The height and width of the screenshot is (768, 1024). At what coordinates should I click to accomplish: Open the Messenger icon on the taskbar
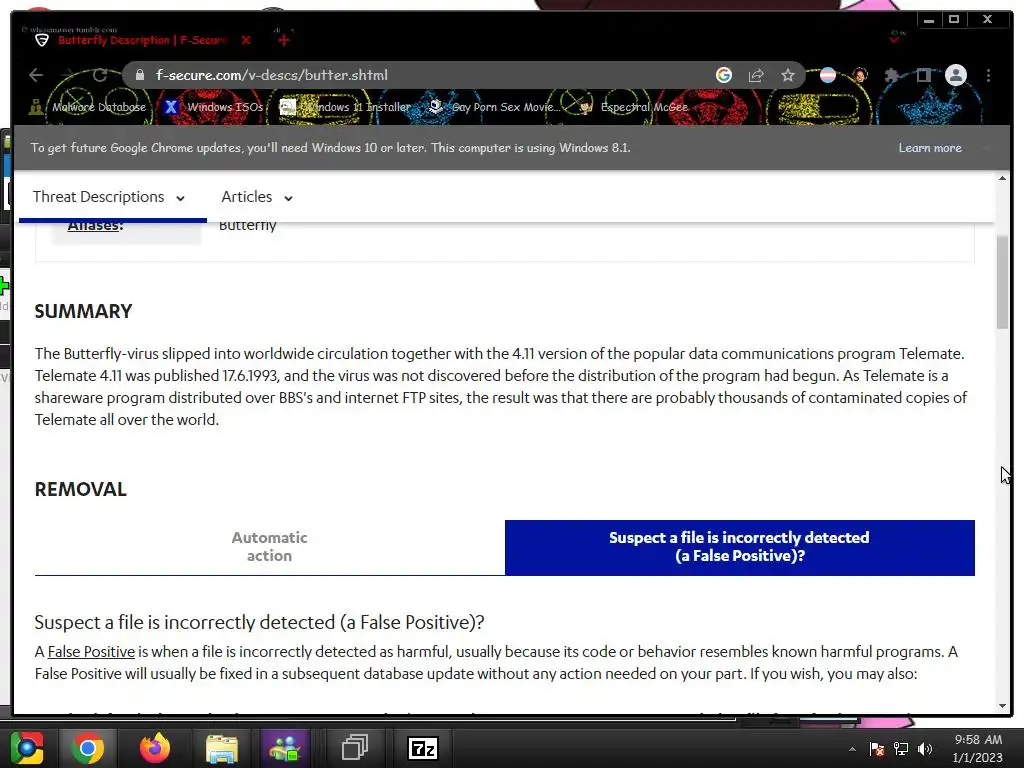click(285, 748)
